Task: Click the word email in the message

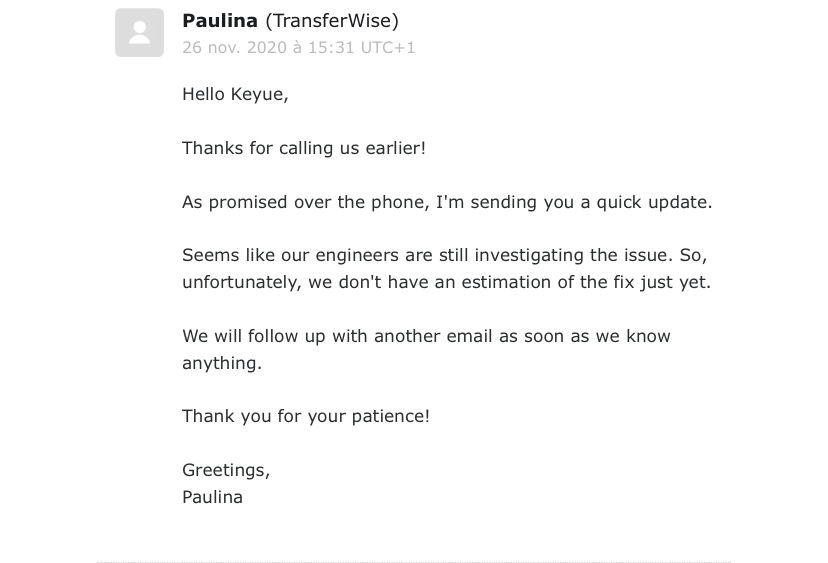Action: click(x=469, y=336)
